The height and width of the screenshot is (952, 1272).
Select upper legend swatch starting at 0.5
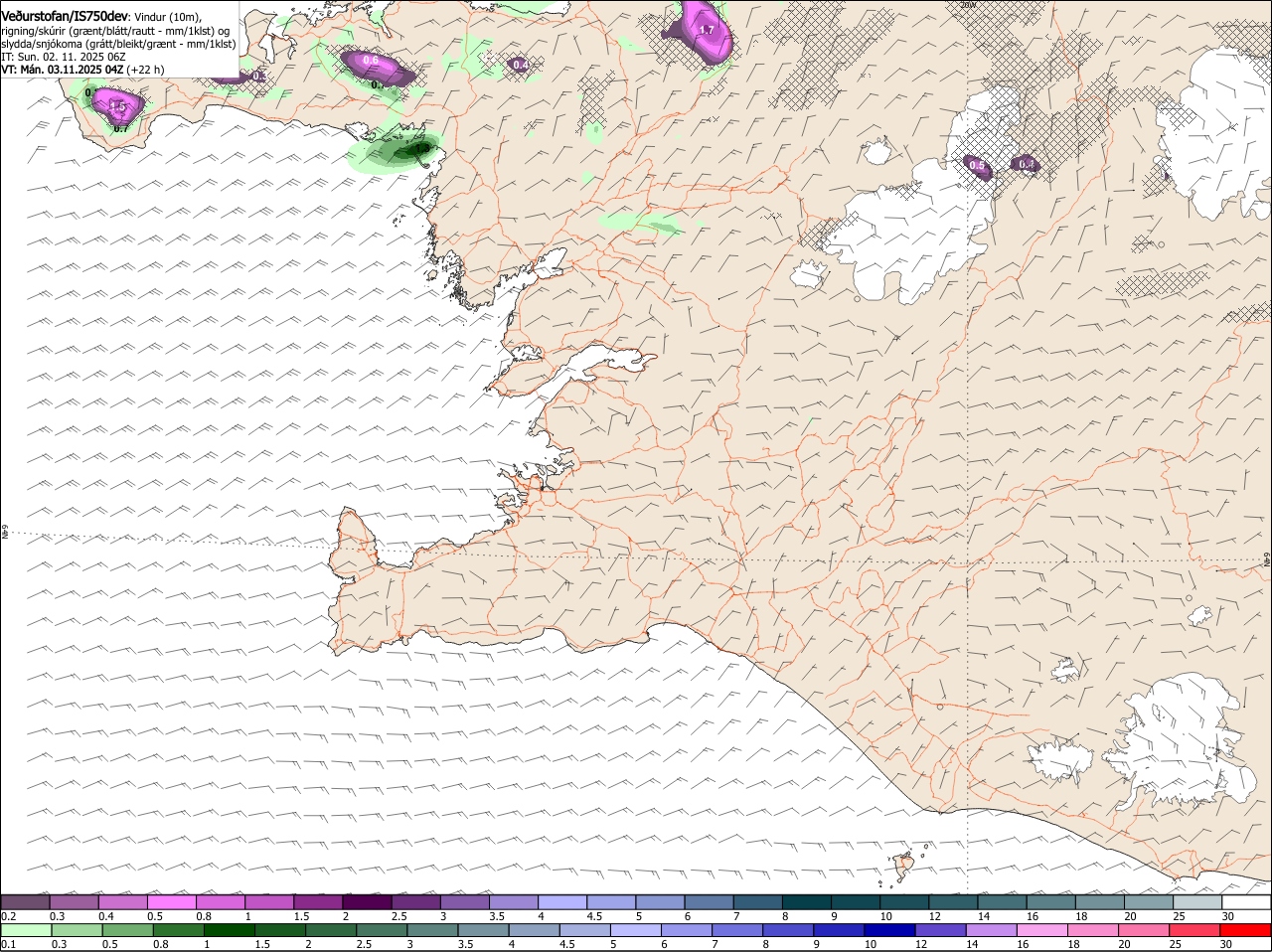point(171,901)
